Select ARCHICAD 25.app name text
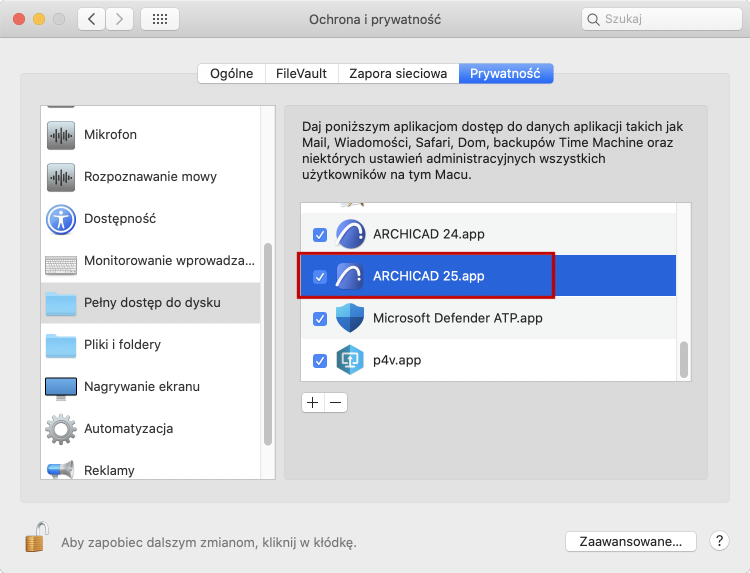Image resolution: width=750 pixels, height=573 pixels. tap(429, 276)
